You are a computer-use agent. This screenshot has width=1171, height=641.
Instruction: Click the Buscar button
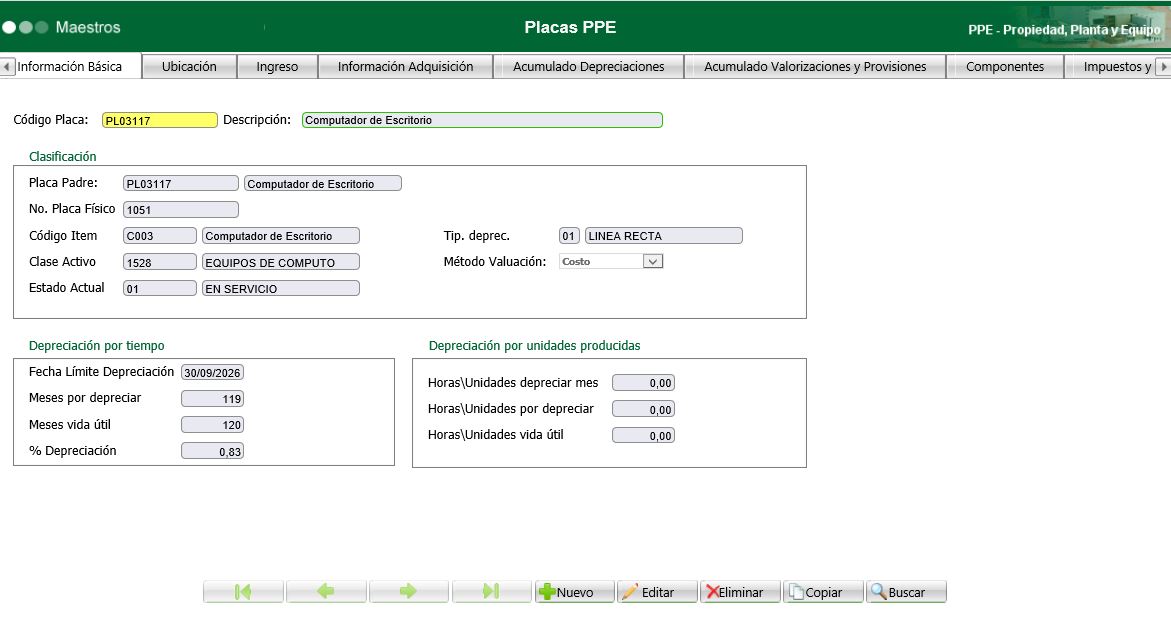click(x=906, y=592)
